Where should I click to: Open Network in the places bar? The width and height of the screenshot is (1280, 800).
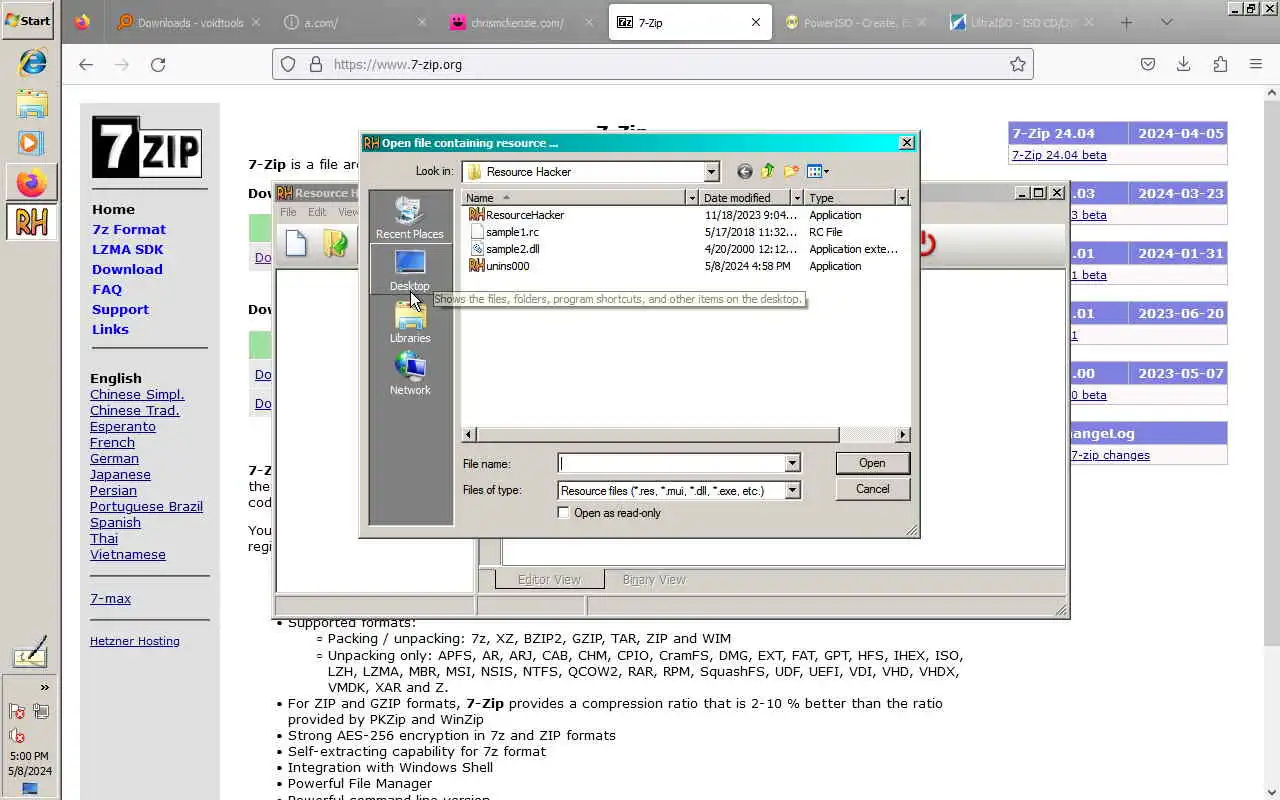[410, 374]
